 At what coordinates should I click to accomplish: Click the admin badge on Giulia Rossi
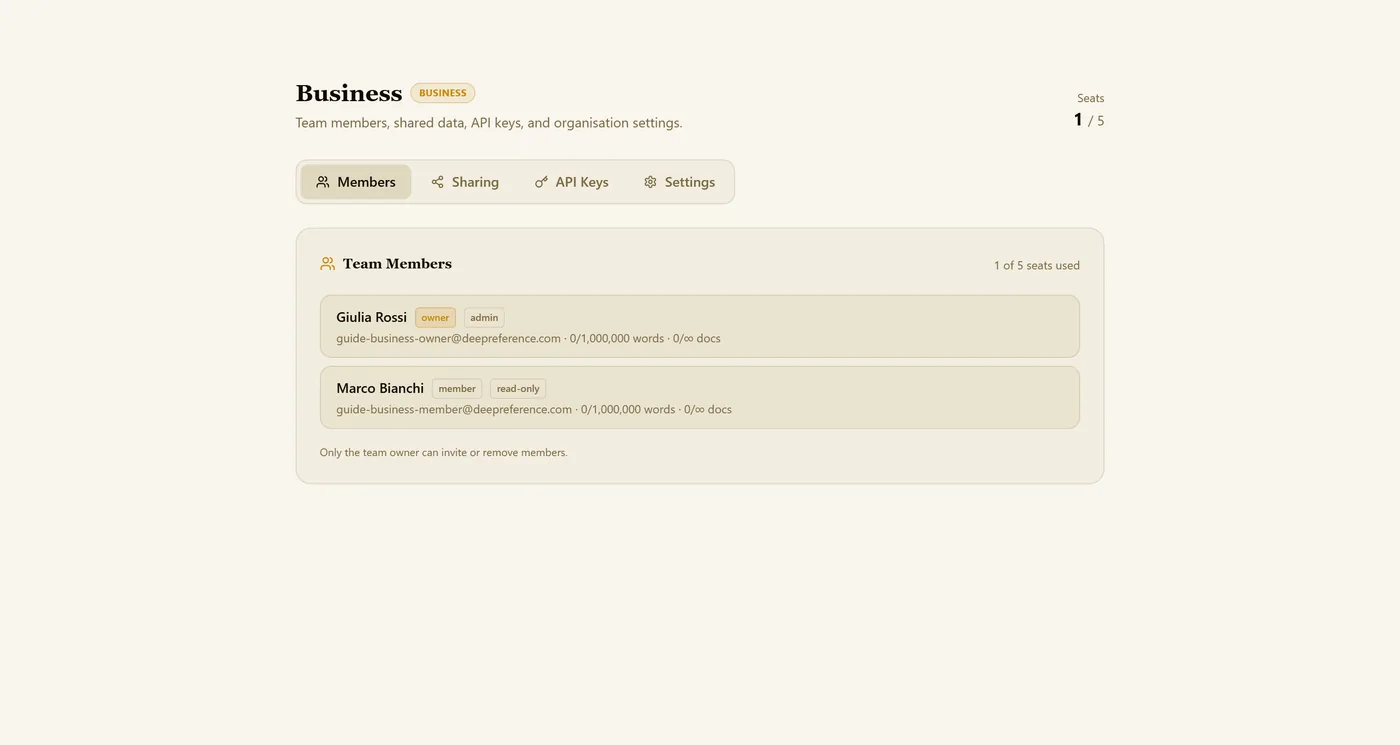pyautogui.click(x=484, y=318)
